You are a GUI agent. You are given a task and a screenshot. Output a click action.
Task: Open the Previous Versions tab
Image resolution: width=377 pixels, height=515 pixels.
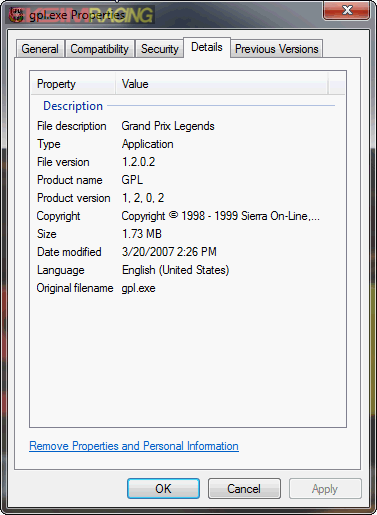[x=276, y=49]
